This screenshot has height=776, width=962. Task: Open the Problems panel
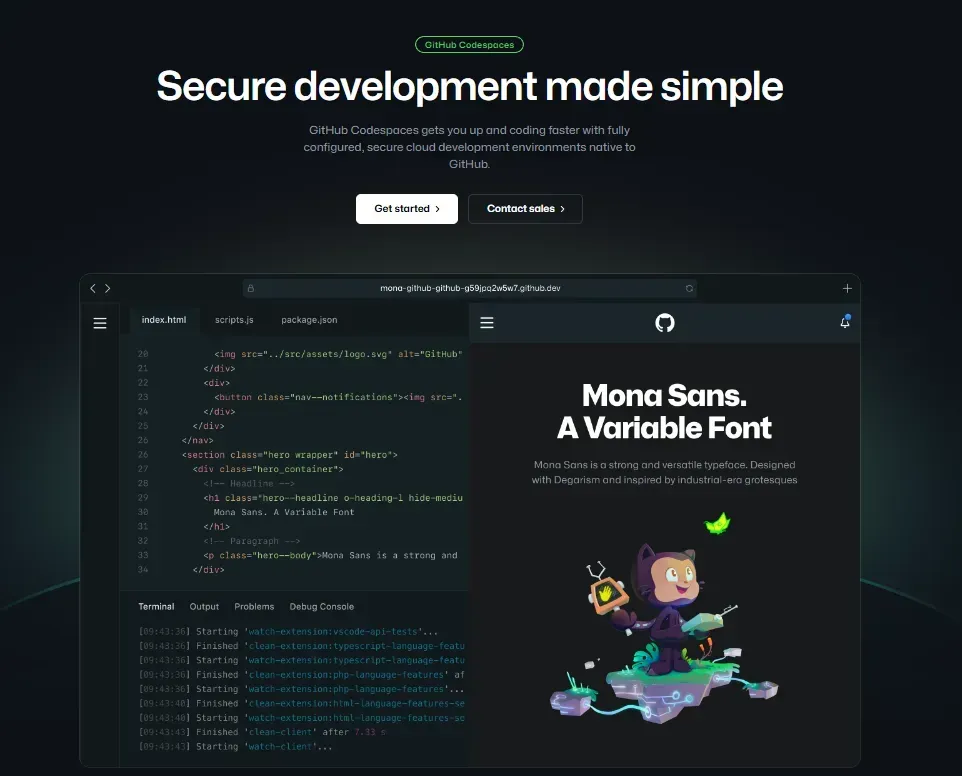[x=254, y=606]
